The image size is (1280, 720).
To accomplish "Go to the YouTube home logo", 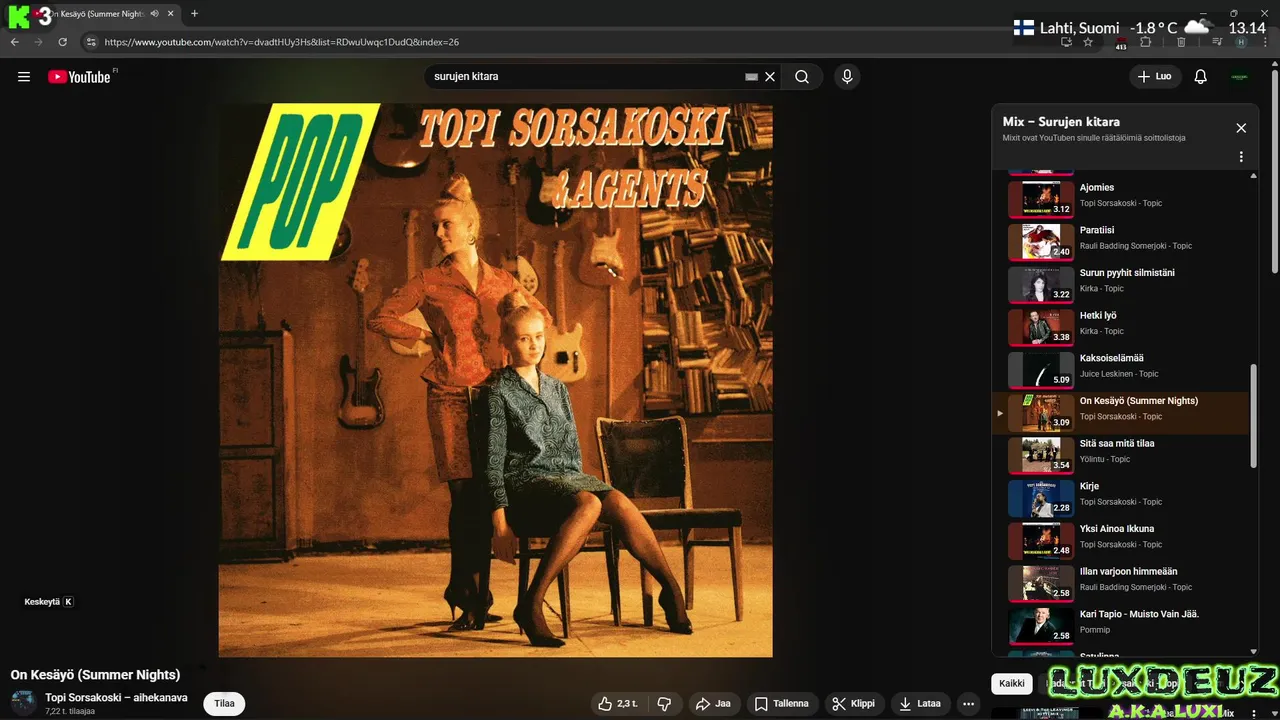I will [x=79, y=77].
